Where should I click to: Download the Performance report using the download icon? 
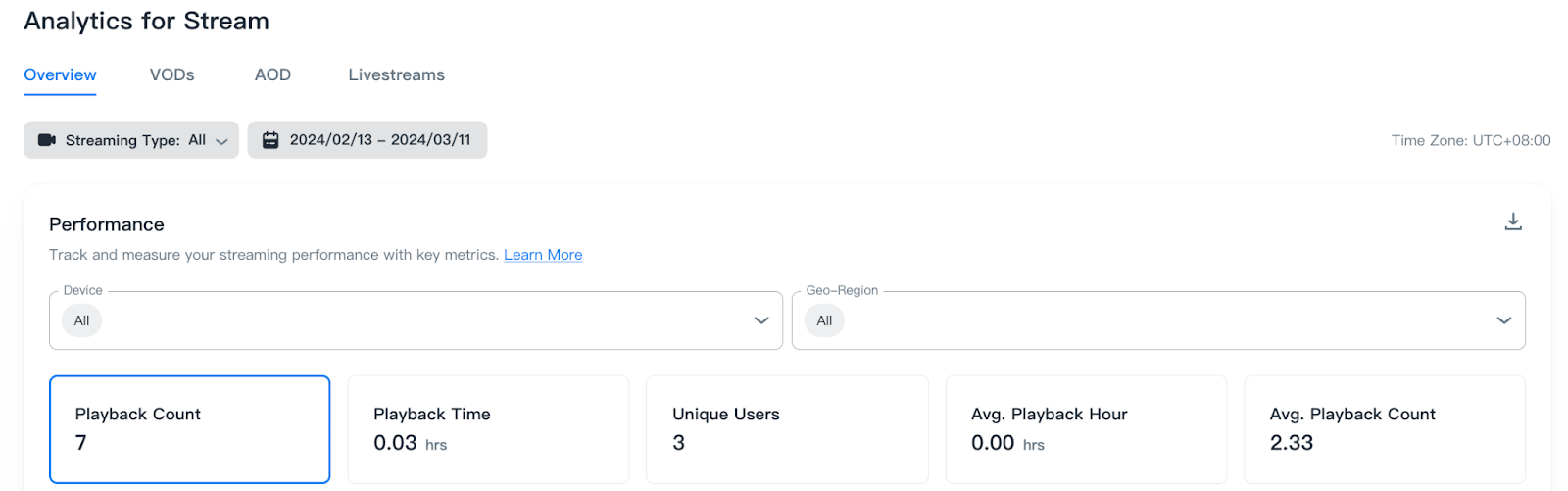[x=1513, y=222]
